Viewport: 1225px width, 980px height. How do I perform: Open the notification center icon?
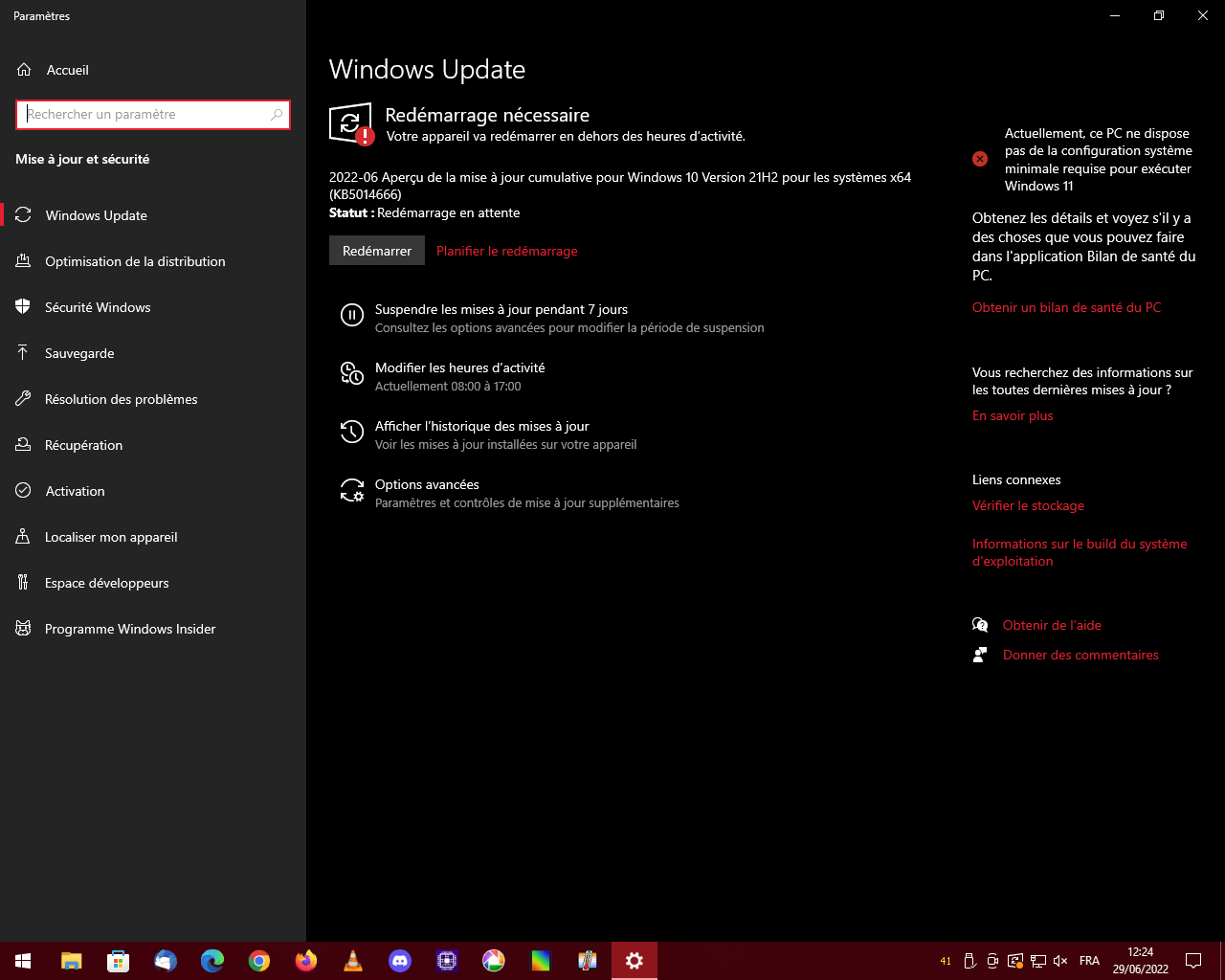1193,961
